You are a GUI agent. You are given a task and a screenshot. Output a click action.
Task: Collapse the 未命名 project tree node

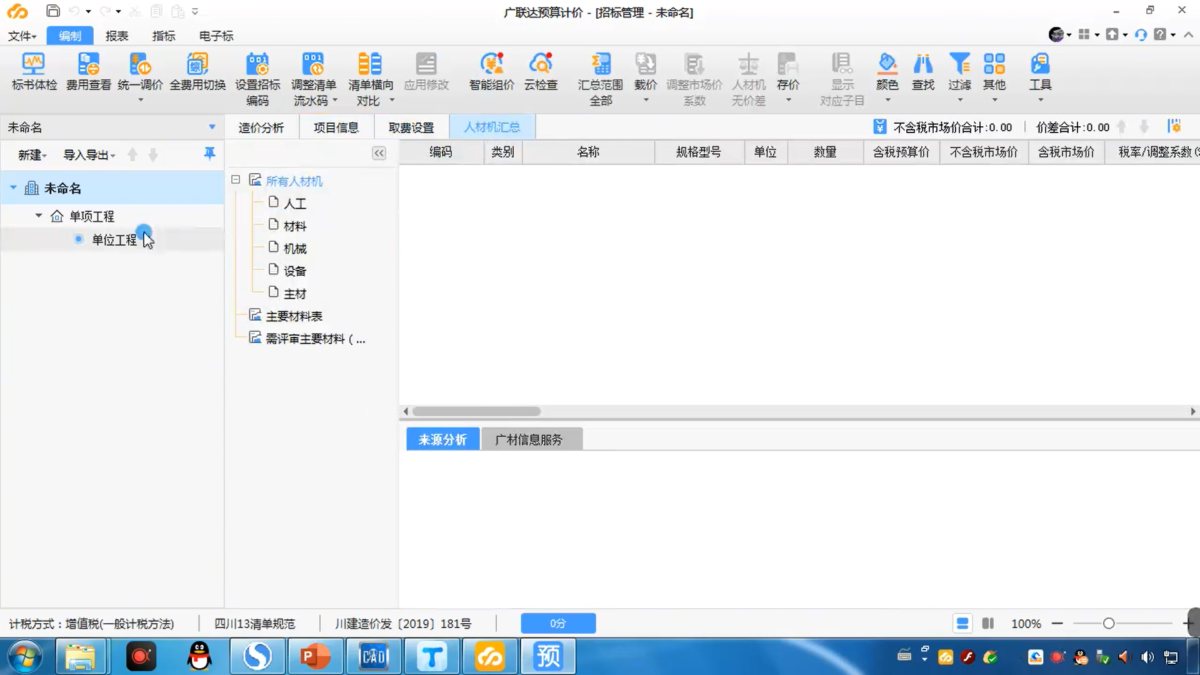pyautogui.click(x=13, y=188)
